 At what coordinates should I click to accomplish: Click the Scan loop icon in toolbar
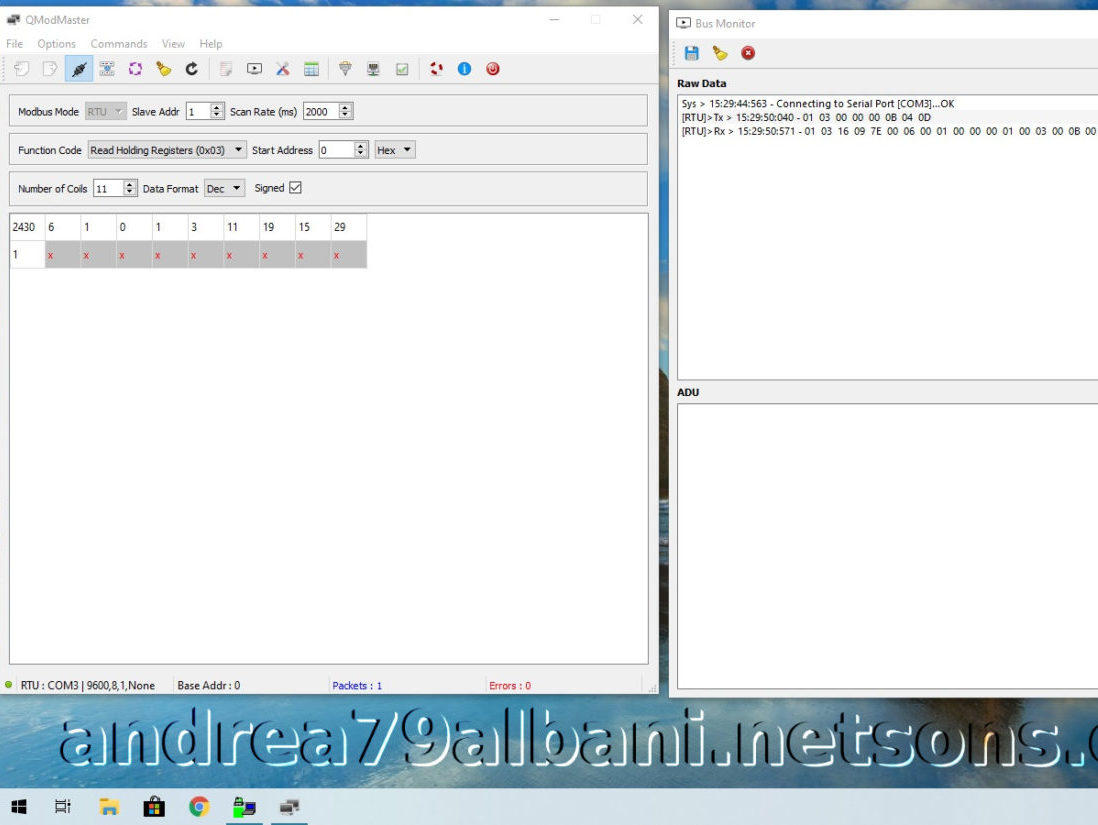tap(135, 69)
